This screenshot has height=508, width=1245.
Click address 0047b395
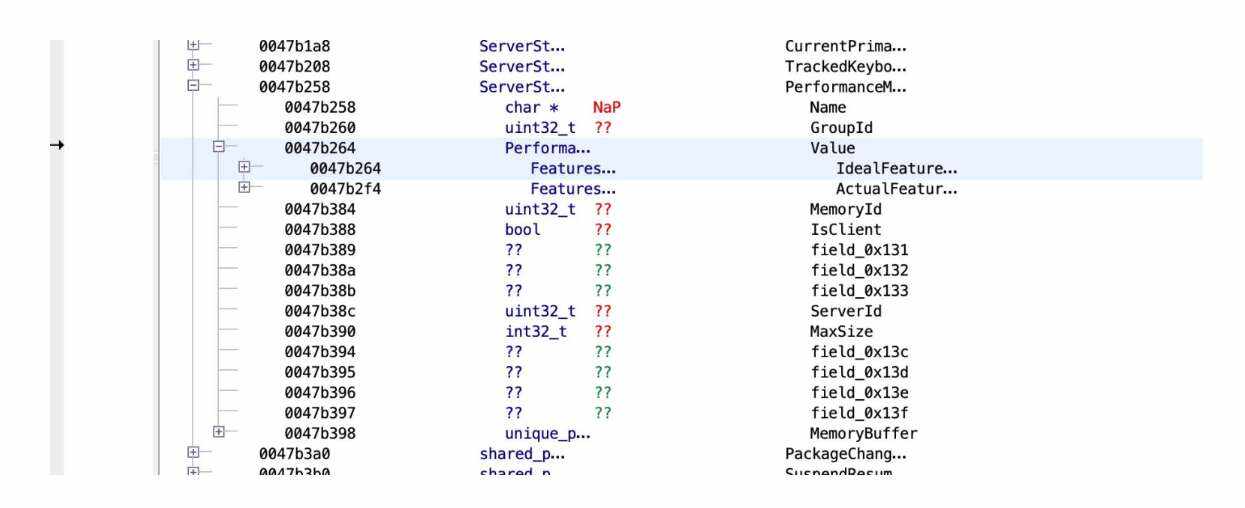[x=320, y=372]
